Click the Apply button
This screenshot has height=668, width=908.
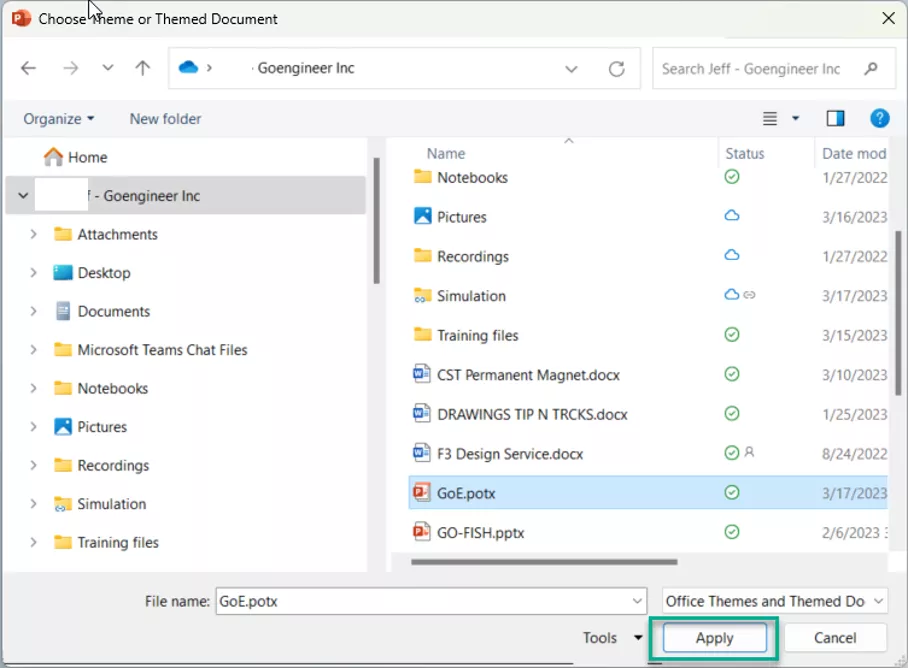[x=715, y=638]
